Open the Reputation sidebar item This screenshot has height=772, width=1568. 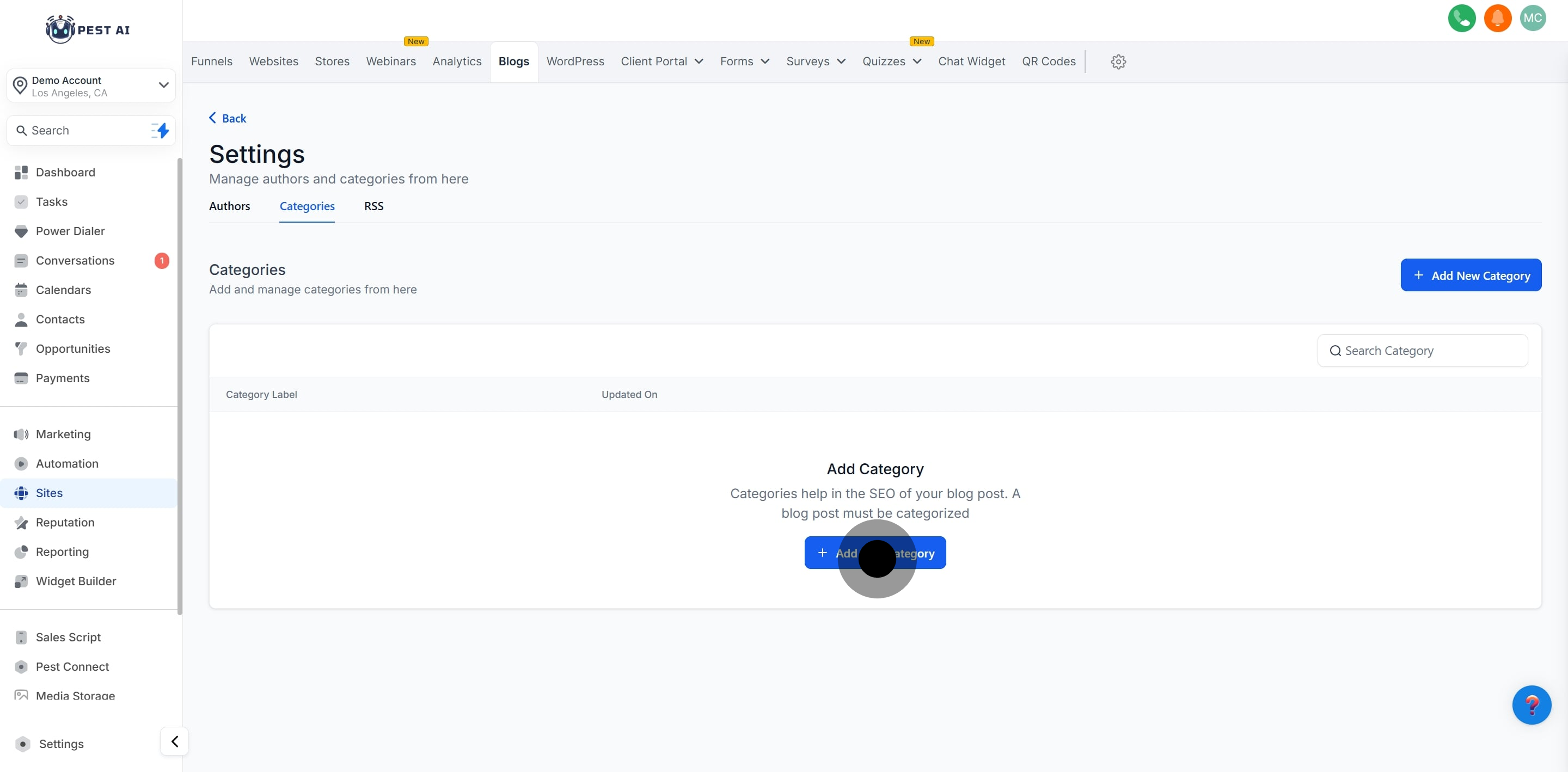tap(65, 522)
